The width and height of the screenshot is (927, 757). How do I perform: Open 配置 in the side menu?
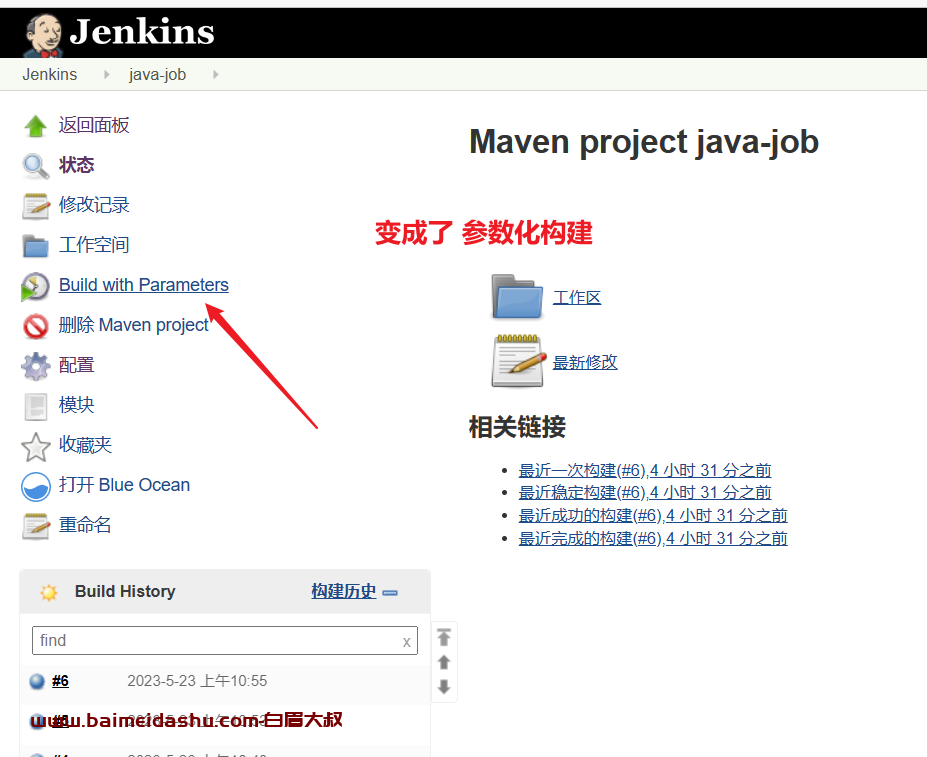(x=76, y=365)
